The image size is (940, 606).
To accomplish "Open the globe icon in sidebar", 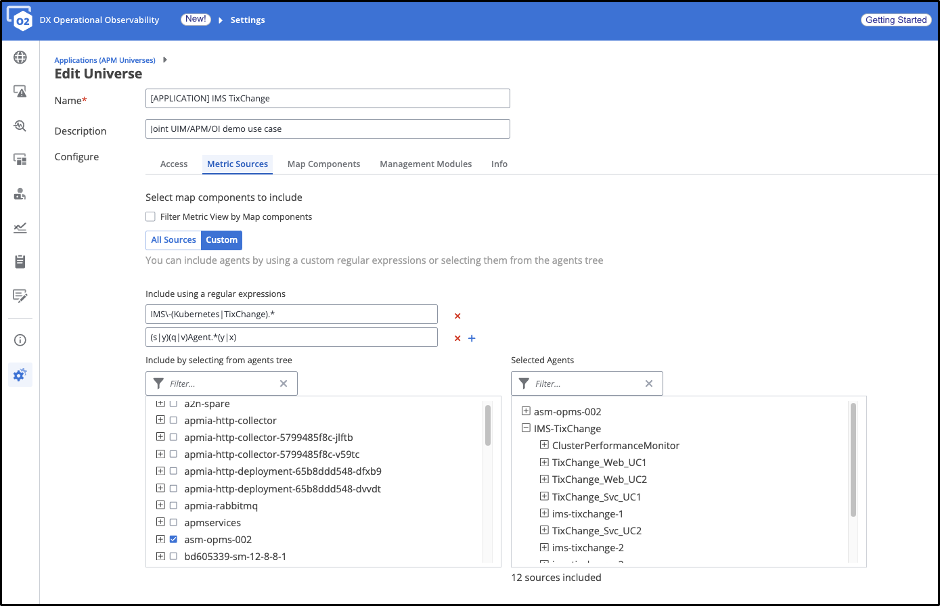I will coord(20,57).
